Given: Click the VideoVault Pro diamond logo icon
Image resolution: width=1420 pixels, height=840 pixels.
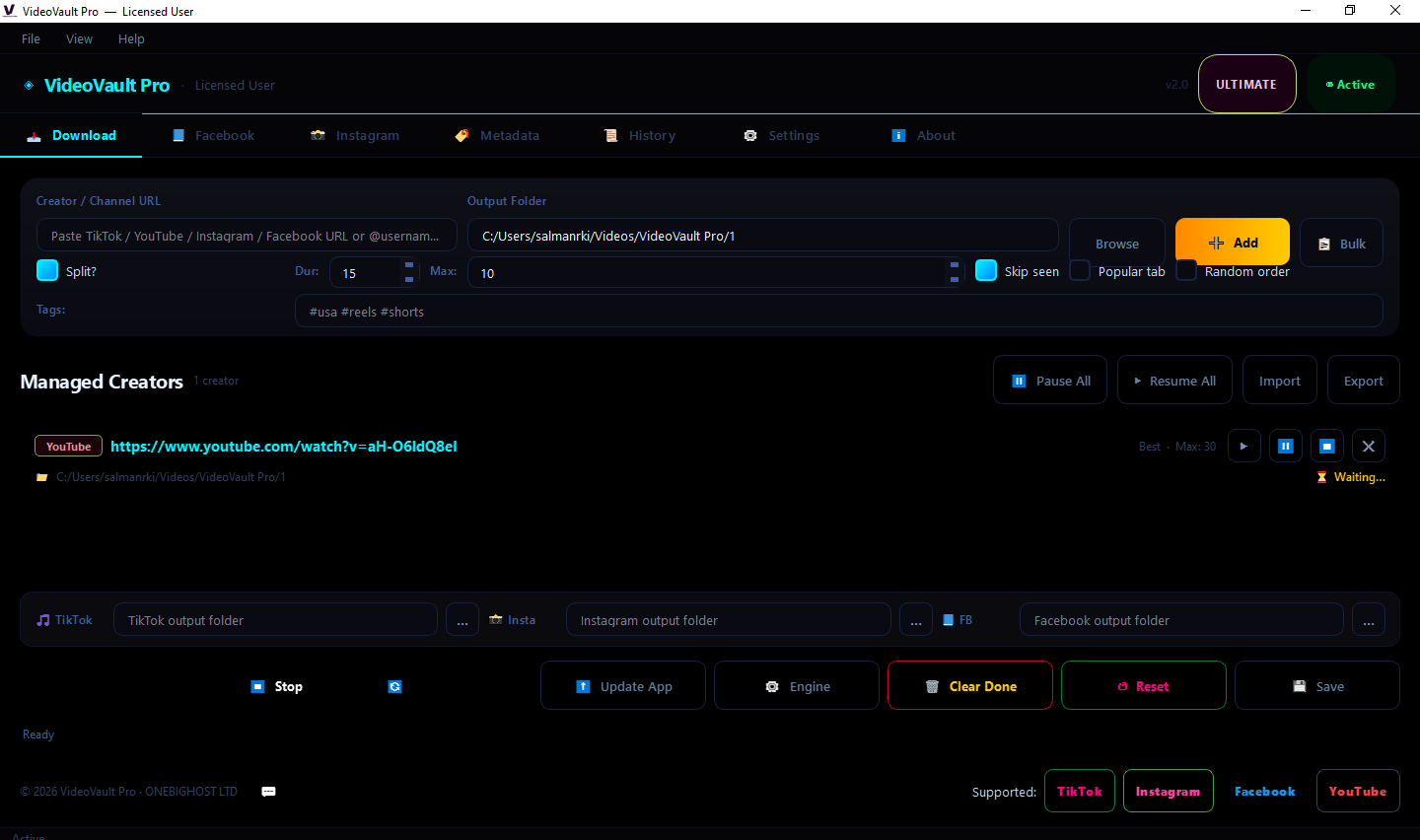Looking at the screenshot, I should 29,86.
